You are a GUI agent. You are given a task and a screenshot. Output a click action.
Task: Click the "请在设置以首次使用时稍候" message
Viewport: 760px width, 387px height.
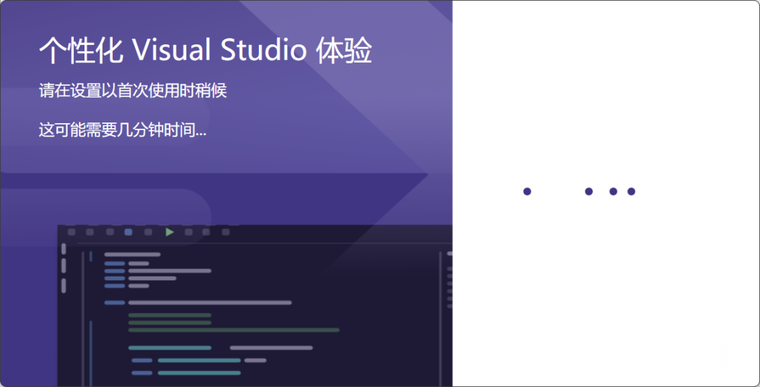point(133,91)
